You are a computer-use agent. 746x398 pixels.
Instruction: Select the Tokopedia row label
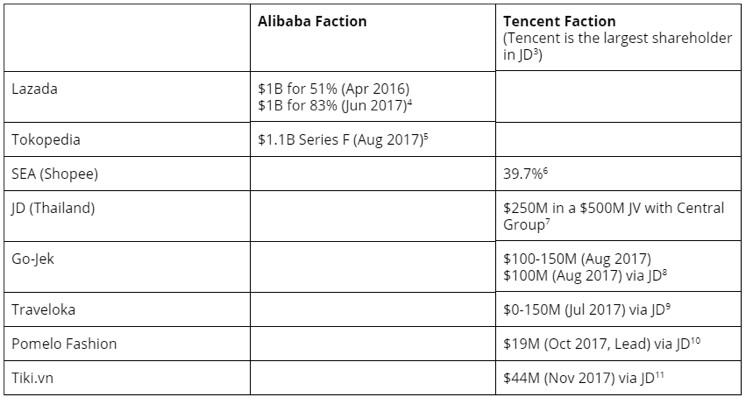[46, 140]
